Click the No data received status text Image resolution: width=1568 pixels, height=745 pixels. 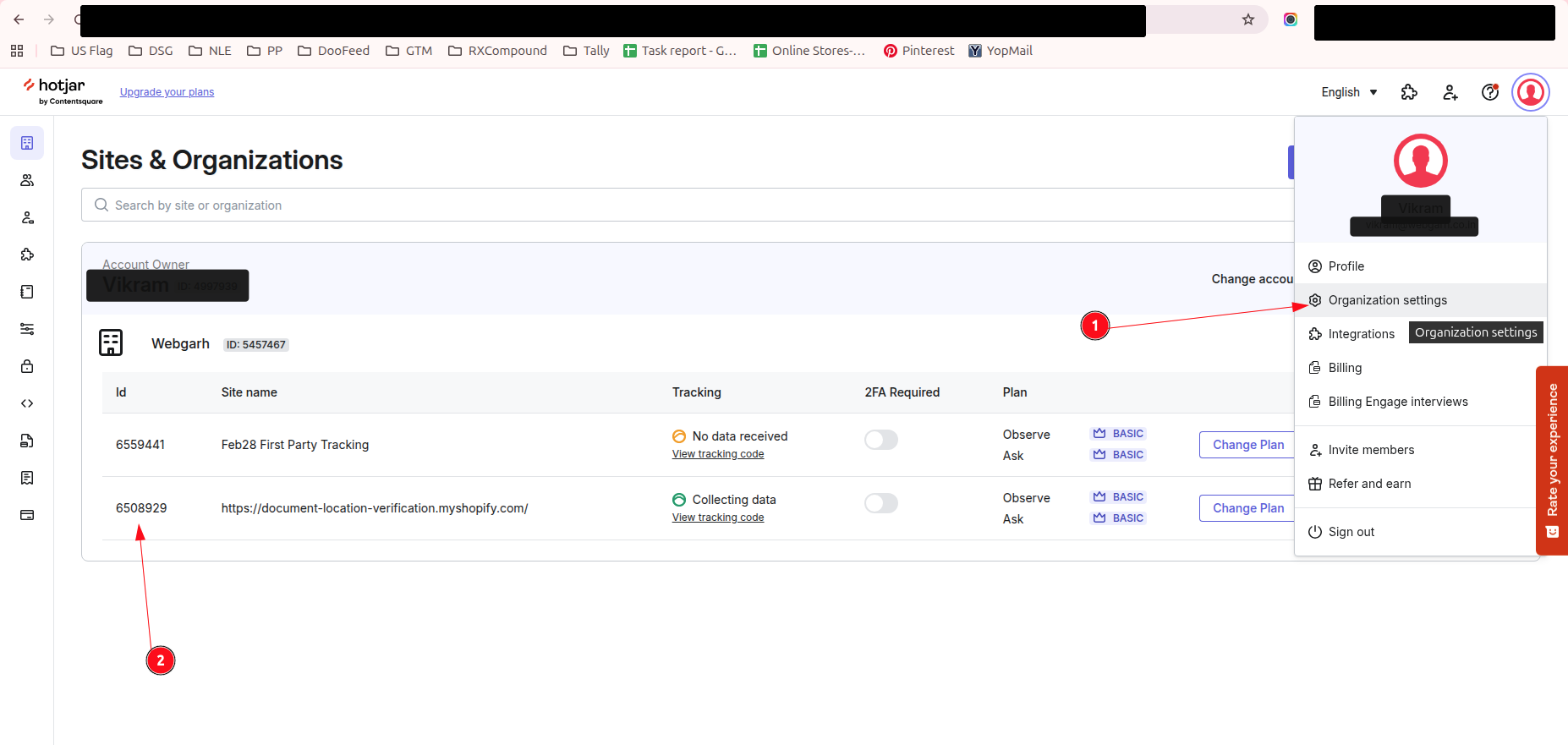[740, 436]
